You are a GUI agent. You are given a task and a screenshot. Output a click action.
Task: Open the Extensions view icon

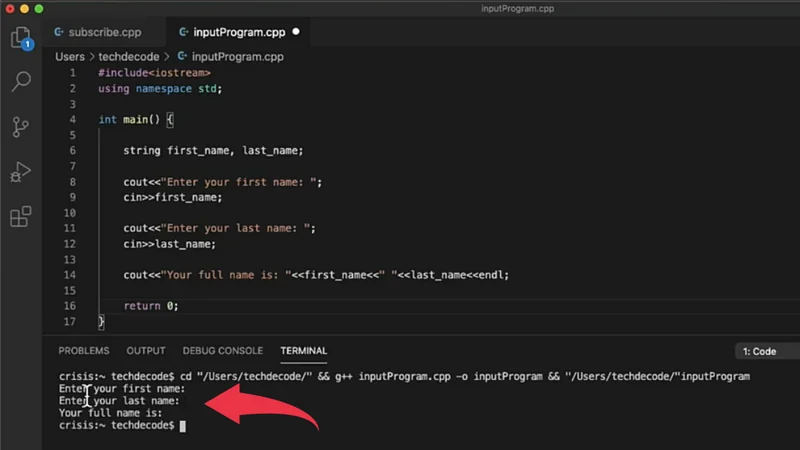coord(20,217)
